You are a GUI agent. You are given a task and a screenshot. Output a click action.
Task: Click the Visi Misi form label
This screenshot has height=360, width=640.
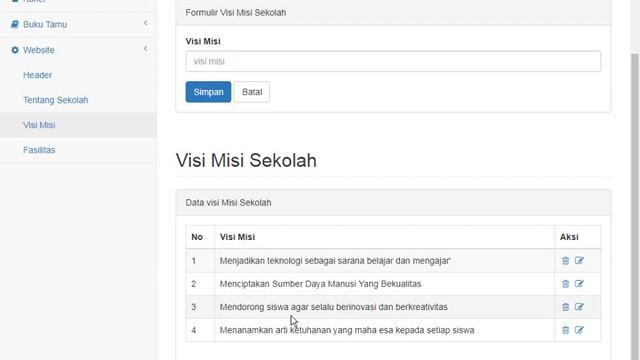(x=203, y=41)
